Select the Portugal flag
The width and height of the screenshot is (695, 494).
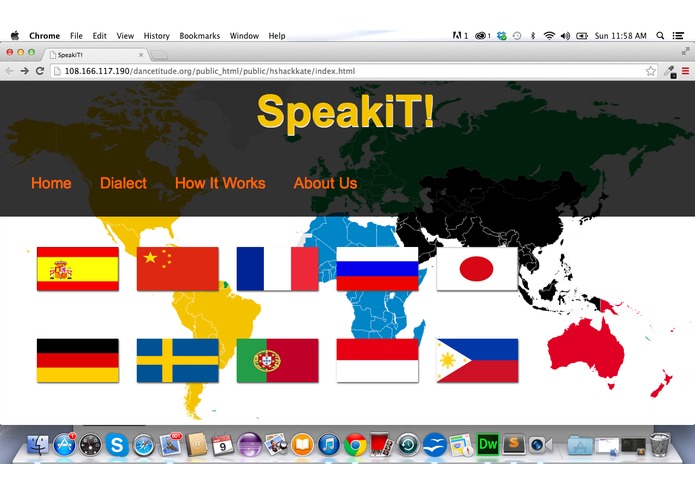click(x=277, y=361)
